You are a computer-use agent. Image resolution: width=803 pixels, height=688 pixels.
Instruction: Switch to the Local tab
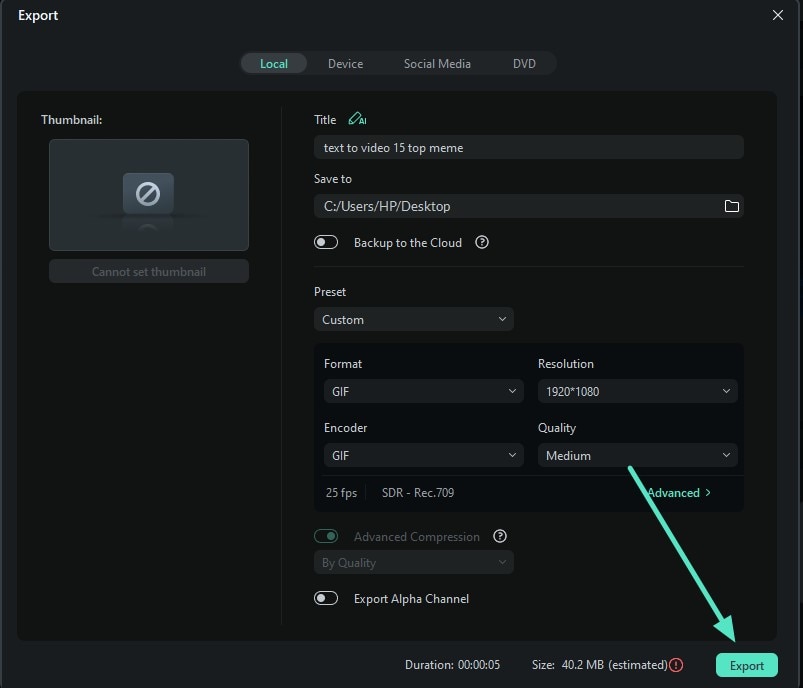[274, 64]
